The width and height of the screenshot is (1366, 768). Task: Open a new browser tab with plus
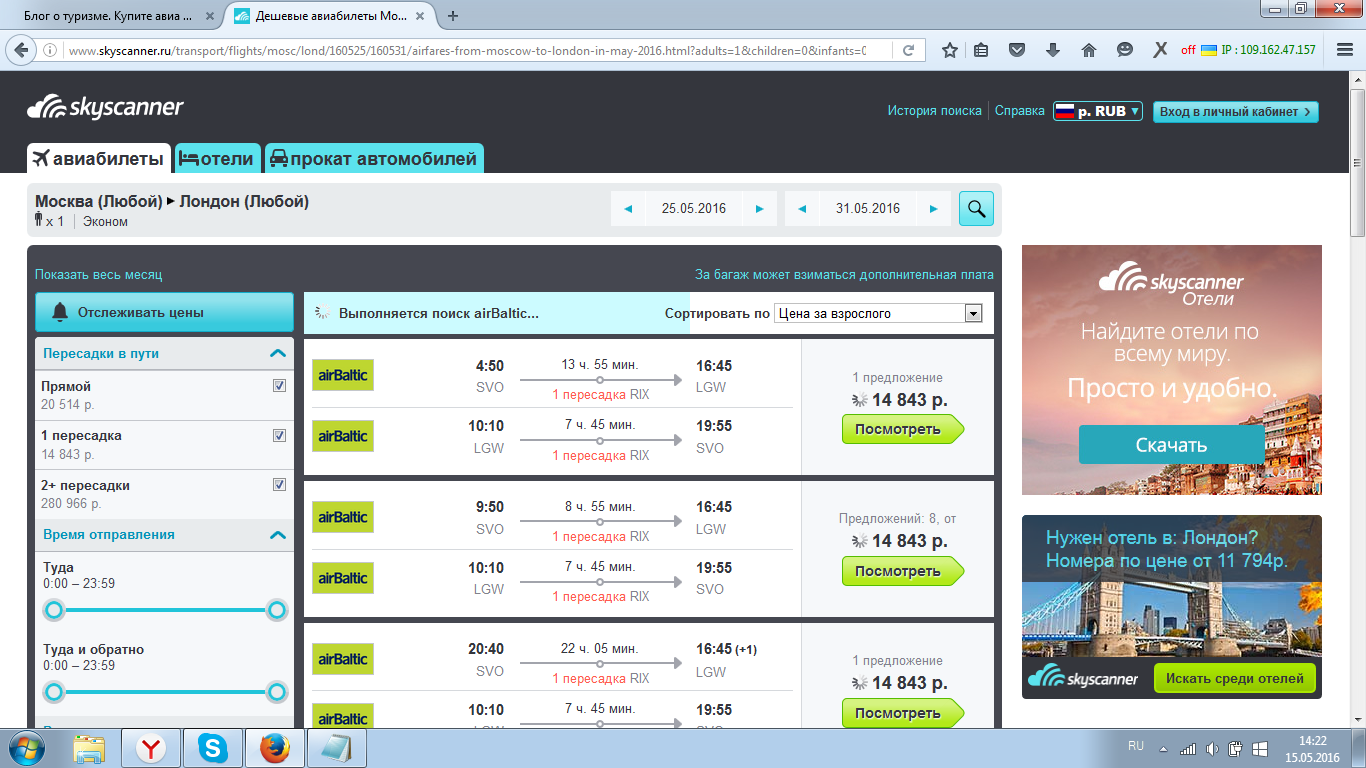[x=453, y=16]
